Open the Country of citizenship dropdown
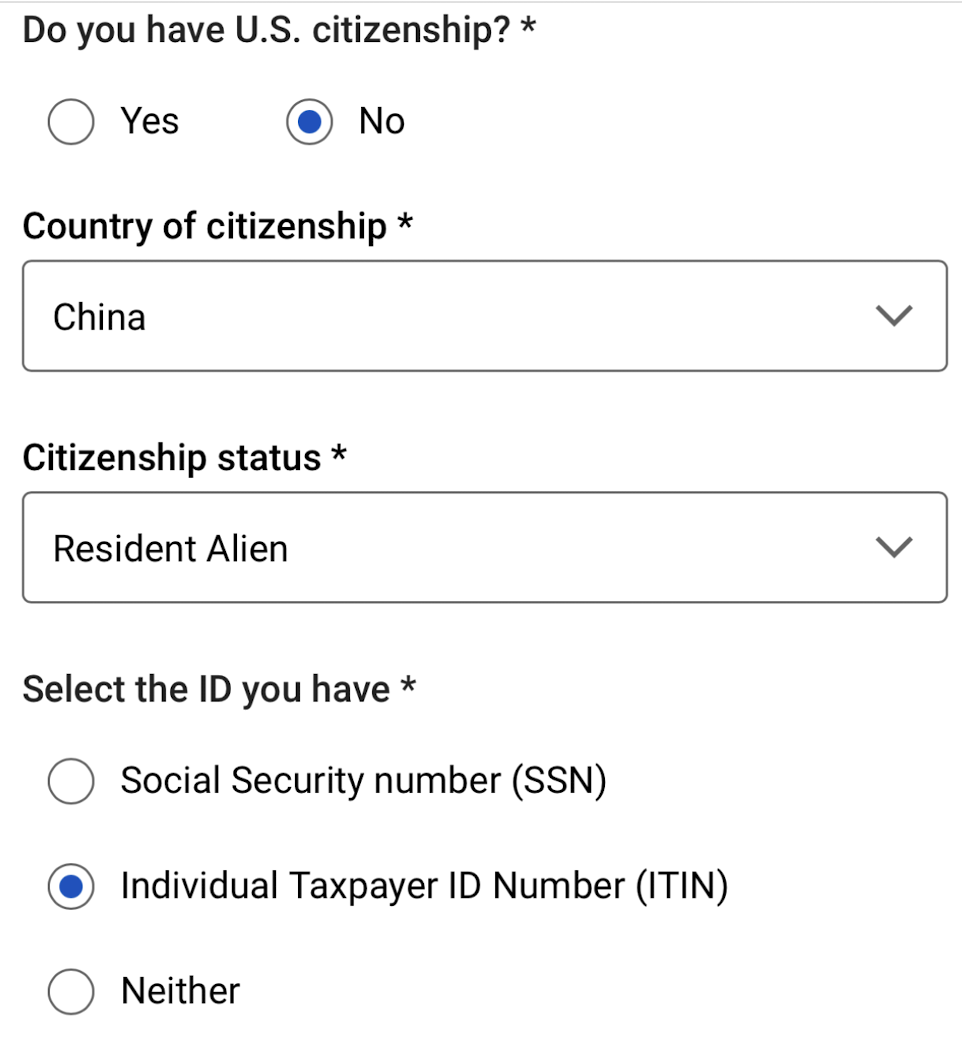Image resolution: width=962 pixels, height=1048 pixels. pos(484,316)
